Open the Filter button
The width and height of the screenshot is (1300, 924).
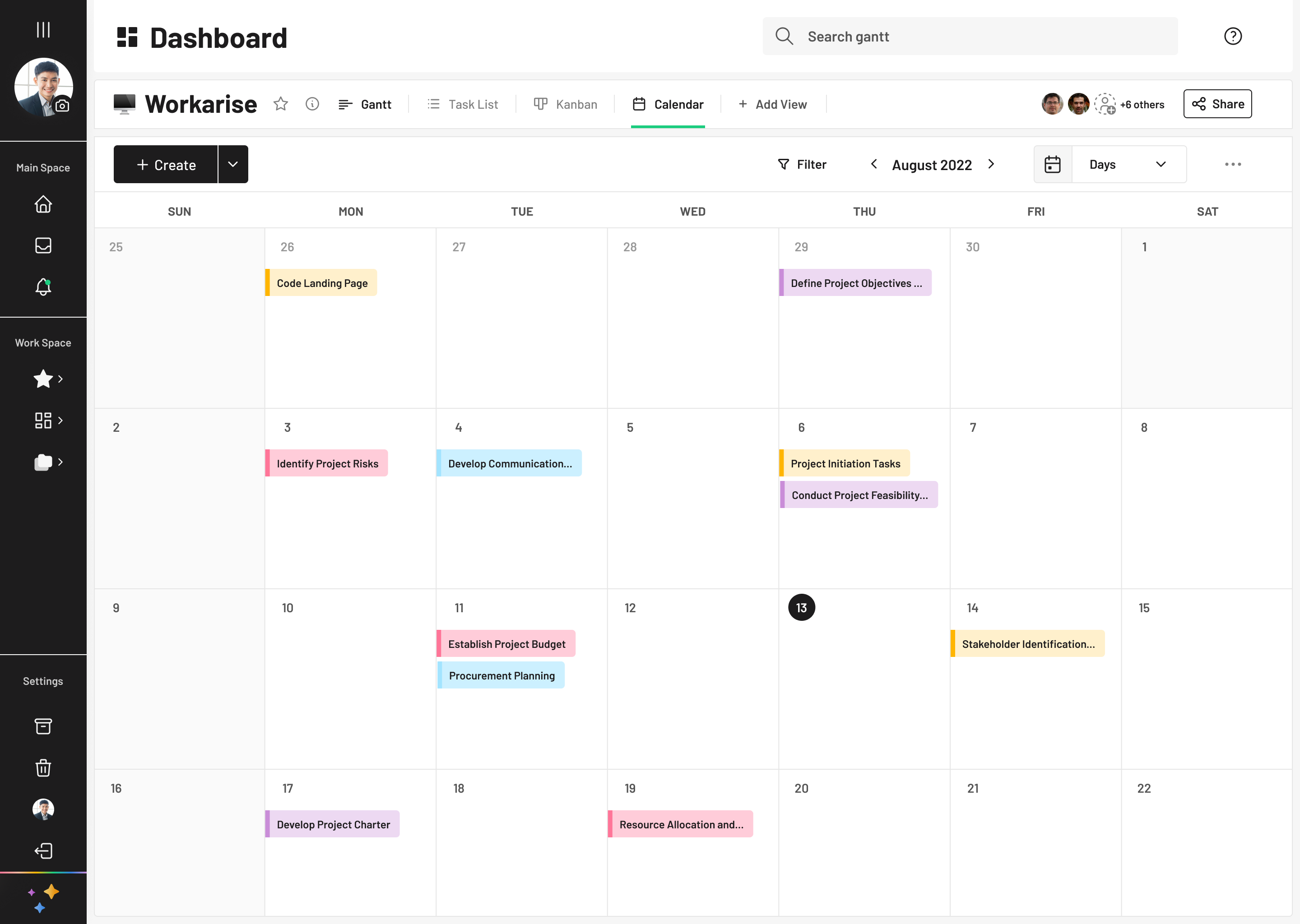click(x=802, y=164)
